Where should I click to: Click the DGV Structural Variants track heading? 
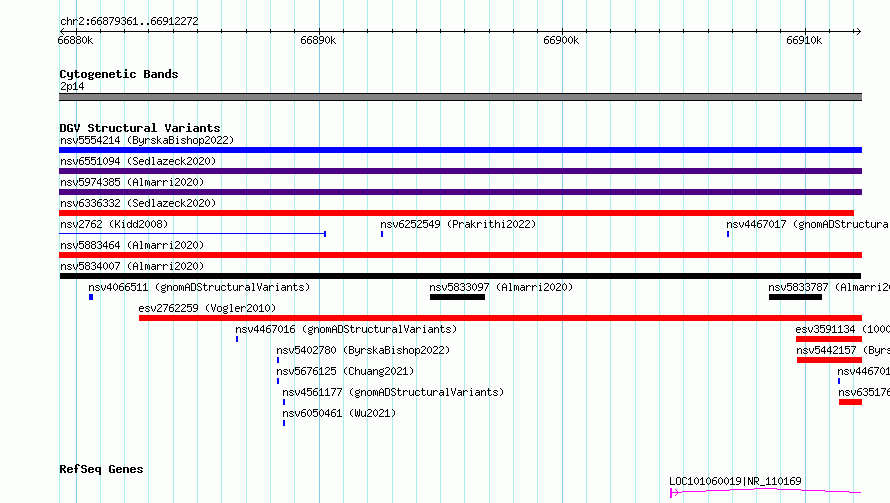click(140, 128)
